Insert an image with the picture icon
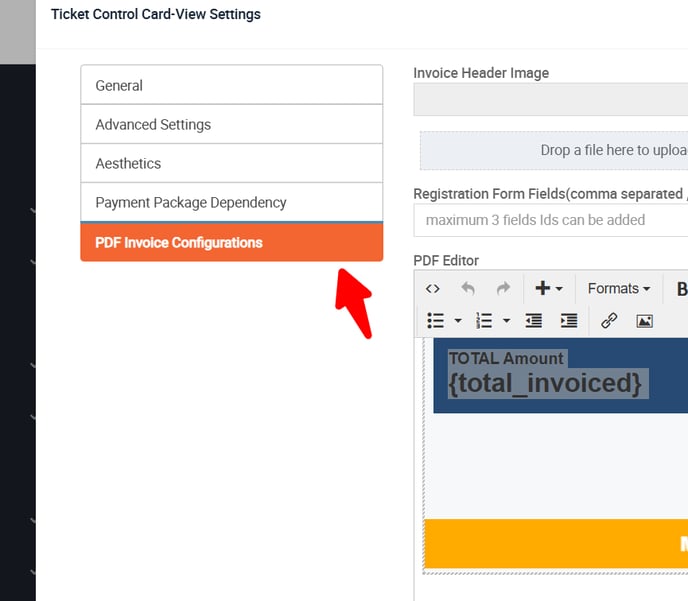 tap(644, 321)
